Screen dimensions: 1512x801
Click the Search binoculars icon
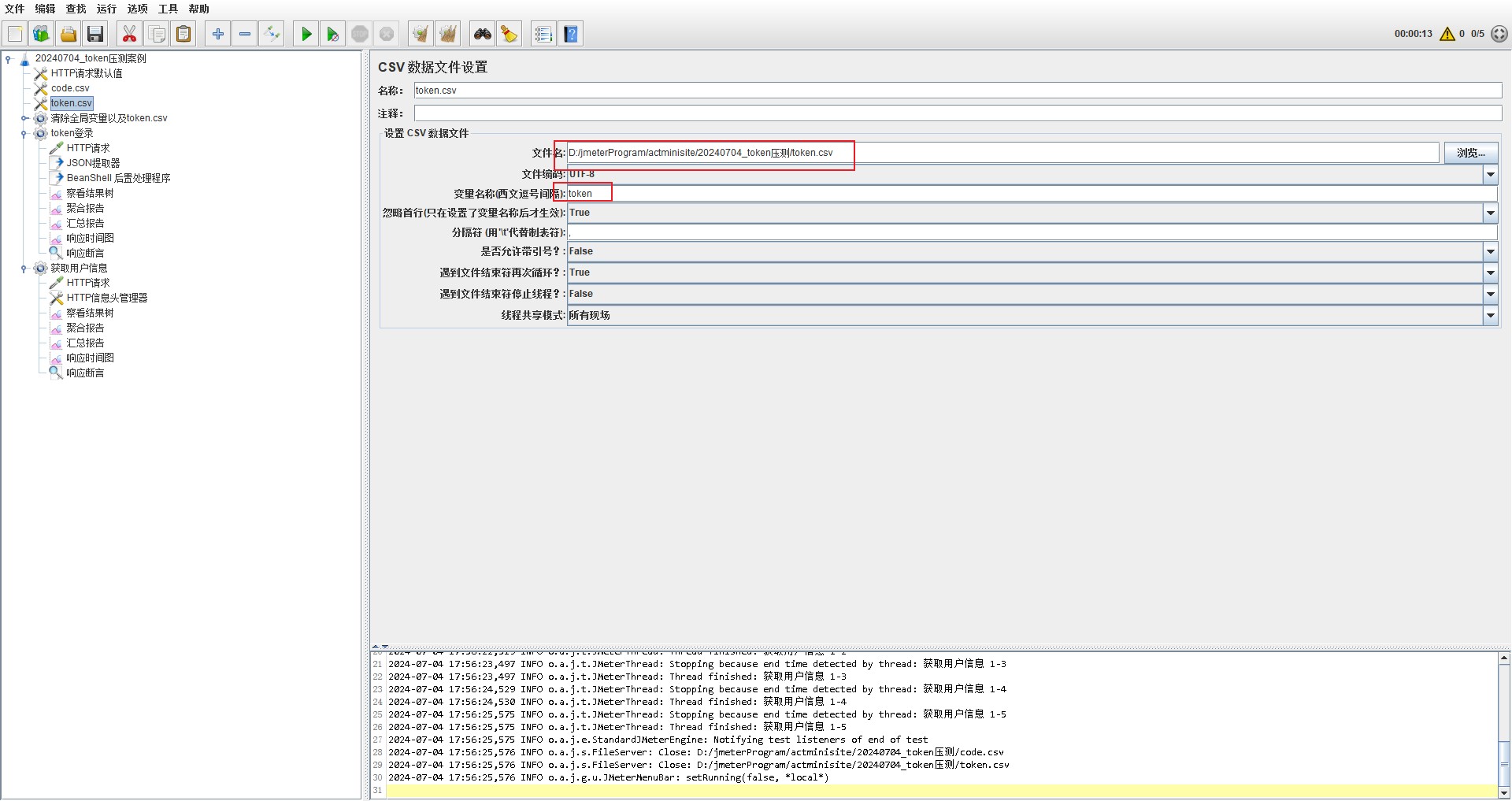(x=482, y=34)
